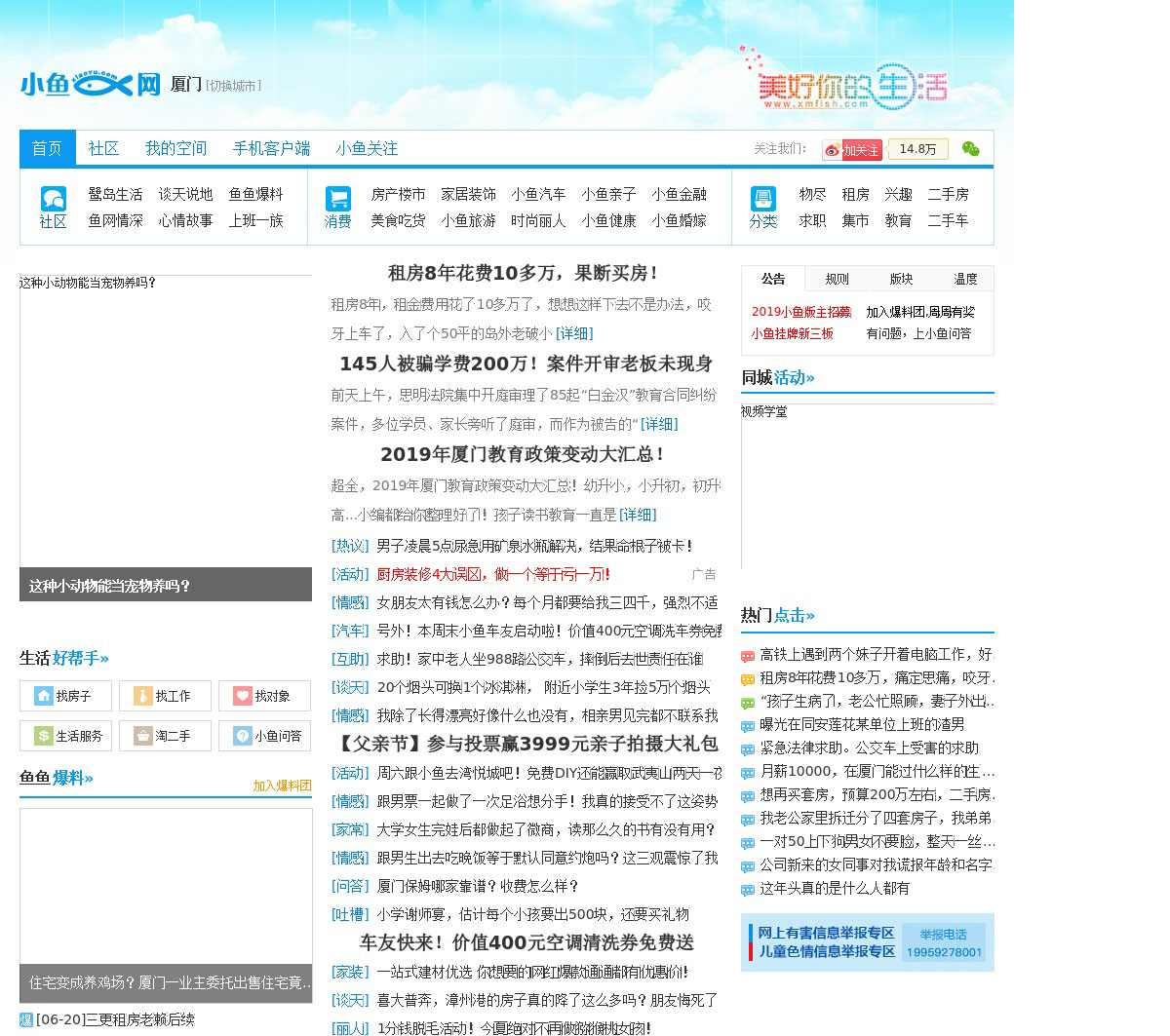The image size is (1170, 1036).
Task: Select the 找对象 heart icon shortcut
Action: [x=264, y=696]
